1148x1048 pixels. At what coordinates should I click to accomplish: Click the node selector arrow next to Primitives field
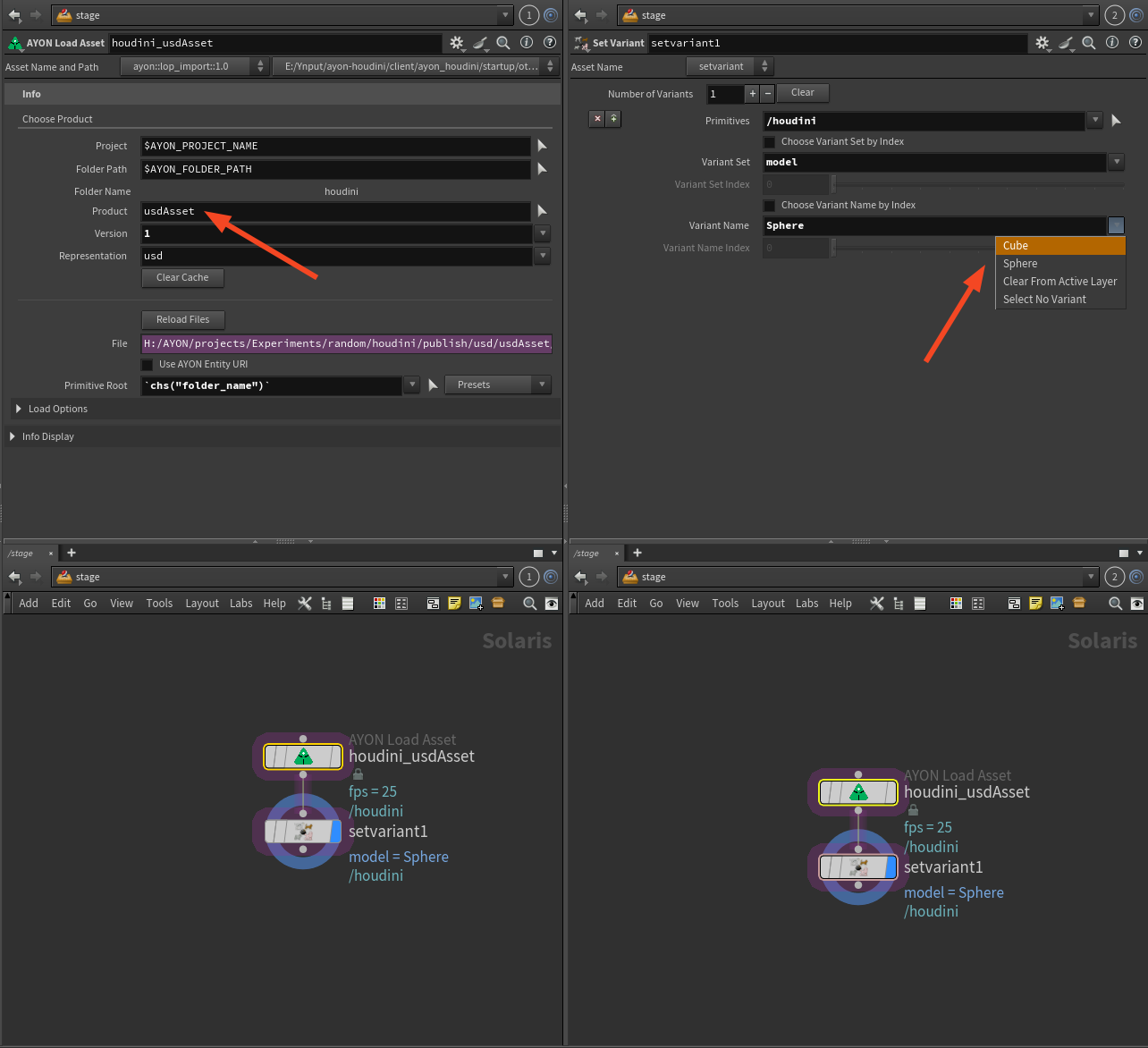(1116, 121)
